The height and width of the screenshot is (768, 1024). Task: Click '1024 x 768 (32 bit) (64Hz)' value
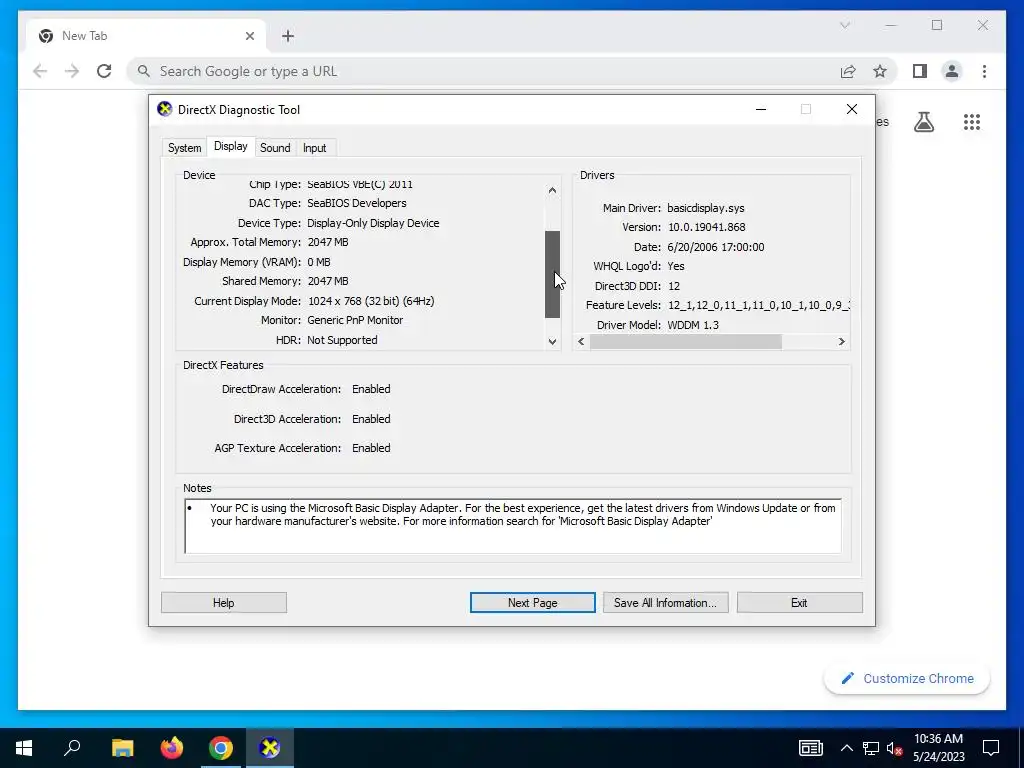pyautogui.click(x=371, y=301)
